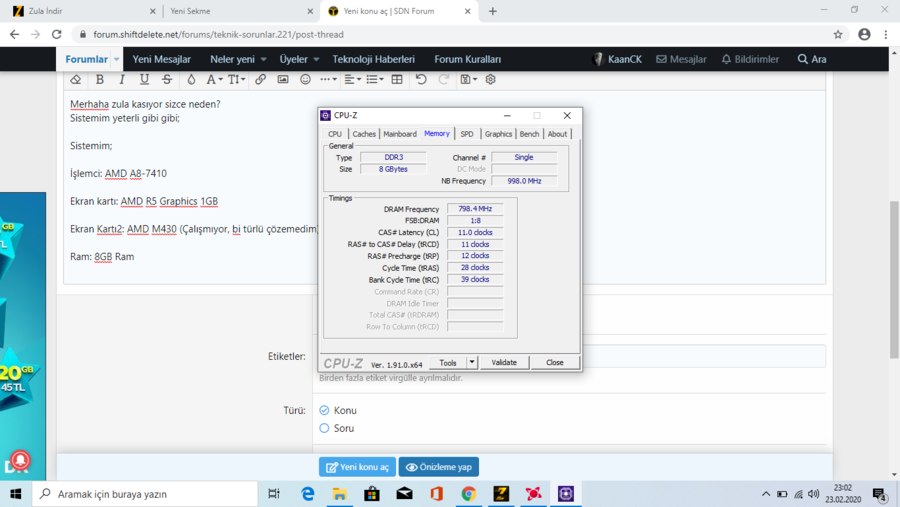Viewport: 900px width, 507px height.
Task: Click the editor settings gear icon
Action: tap(490, 80)
